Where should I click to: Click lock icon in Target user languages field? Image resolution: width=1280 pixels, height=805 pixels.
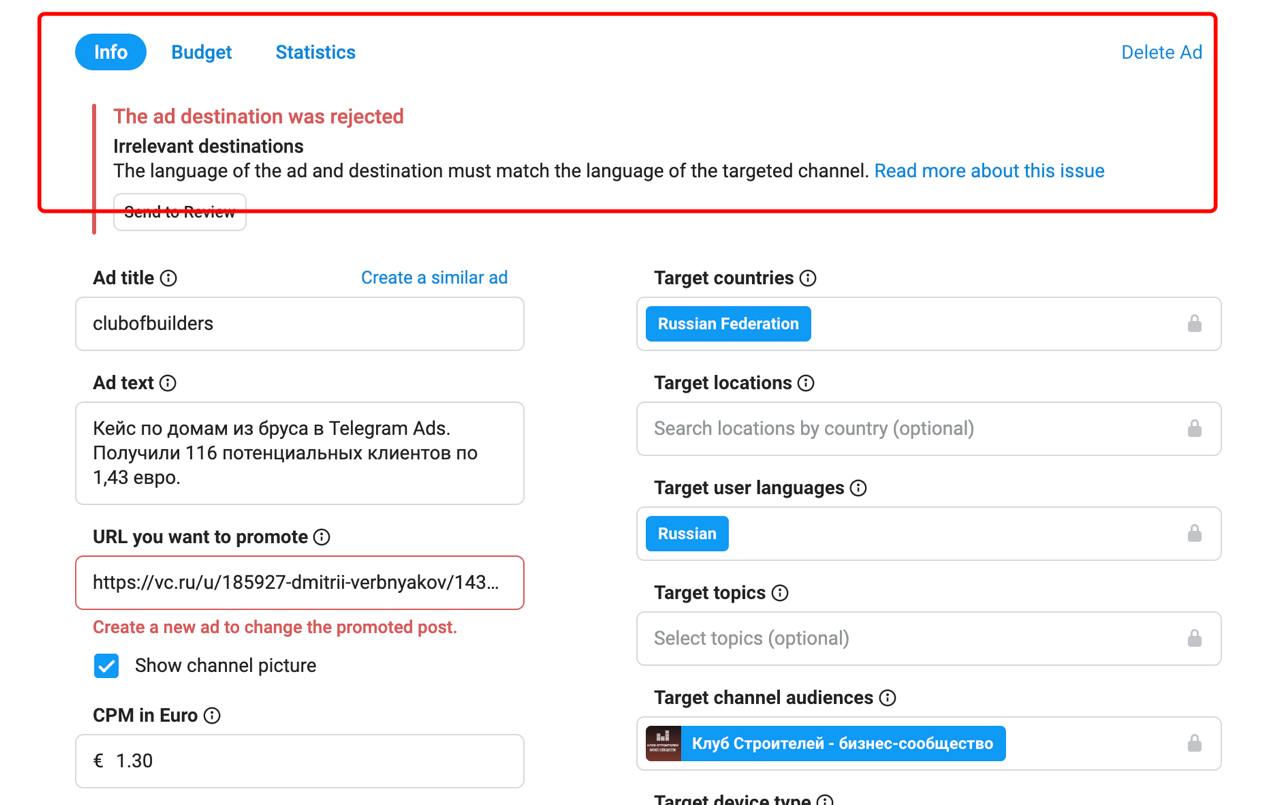click(x=1194, y=534)
